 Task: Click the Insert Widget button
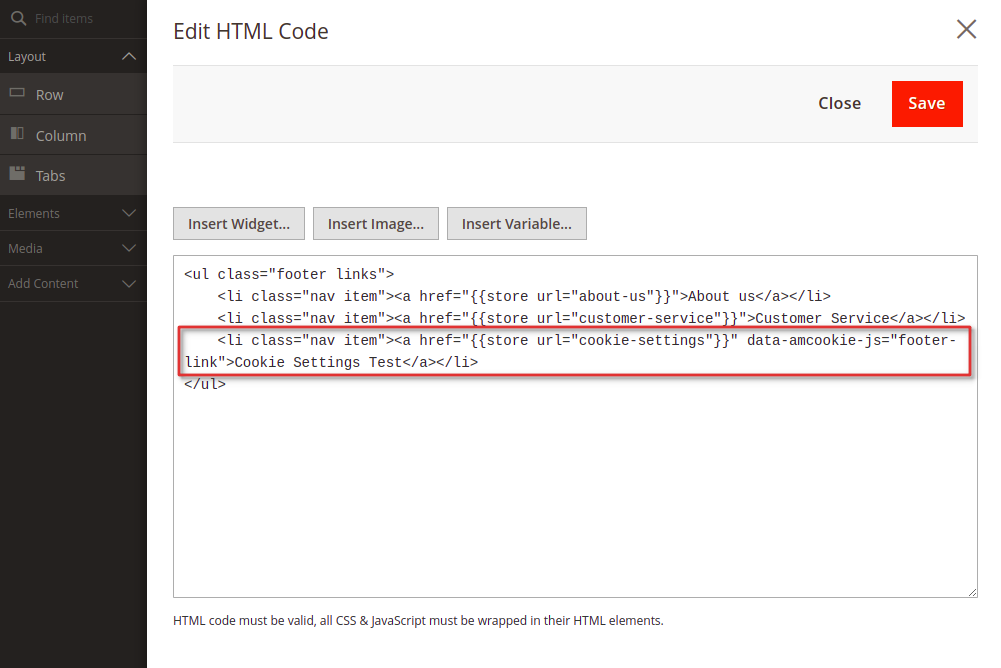tap(239, 224)
